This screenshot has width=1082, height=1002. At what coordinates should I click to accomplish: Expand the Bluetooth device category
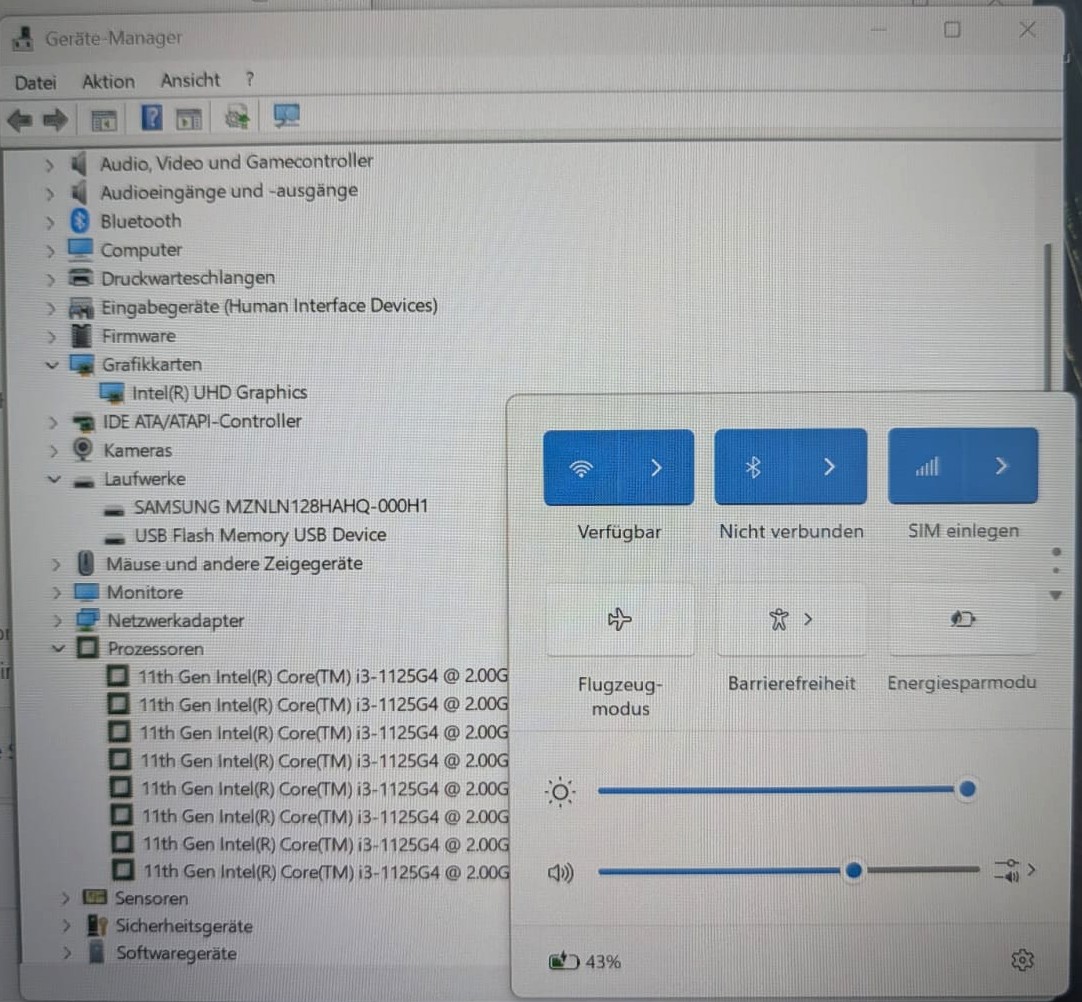[50, 222]
